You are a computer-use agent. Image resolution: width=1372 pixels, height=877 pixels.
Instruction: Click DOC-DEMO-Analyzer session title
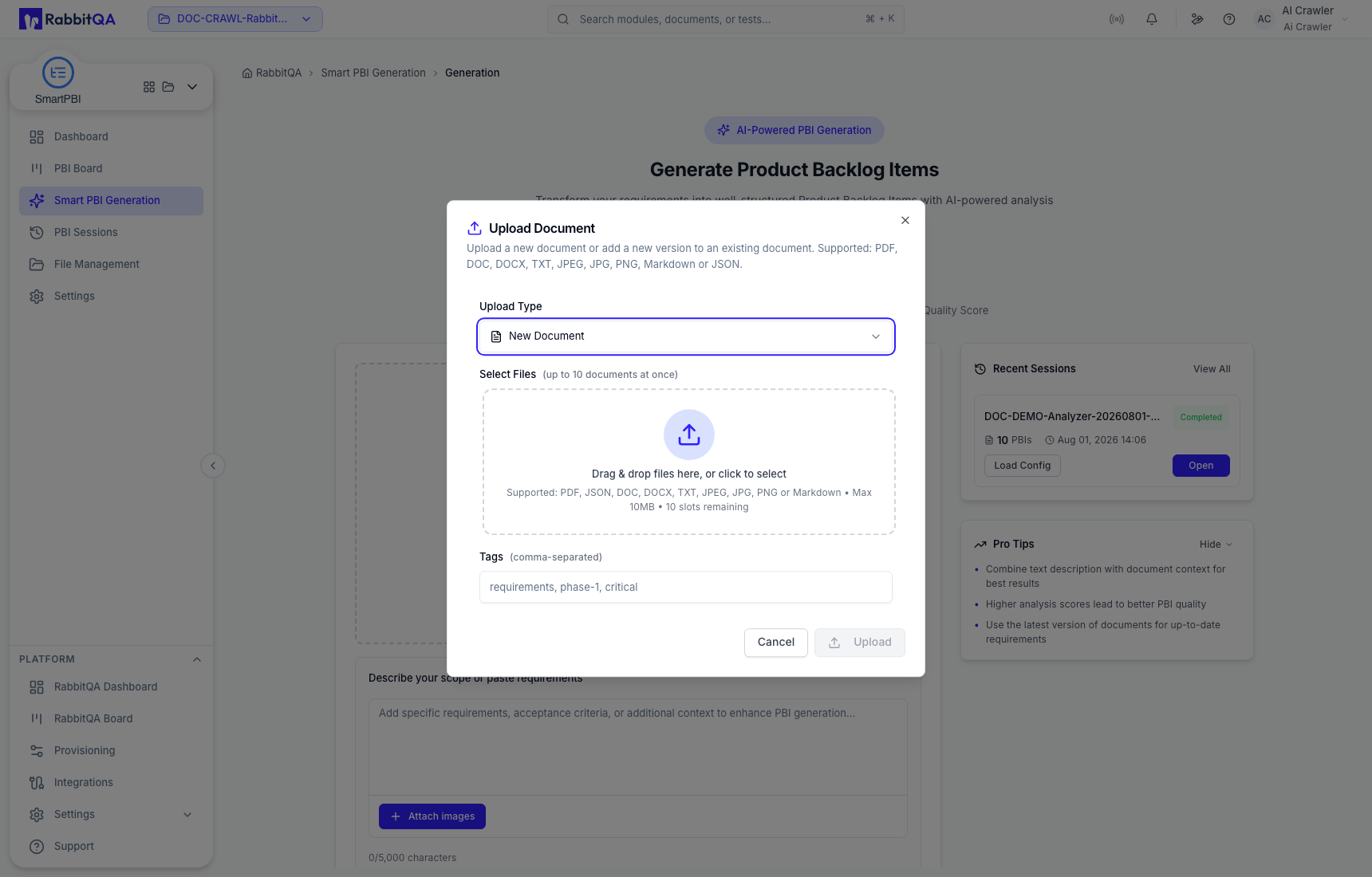(x=1072, y=416)
